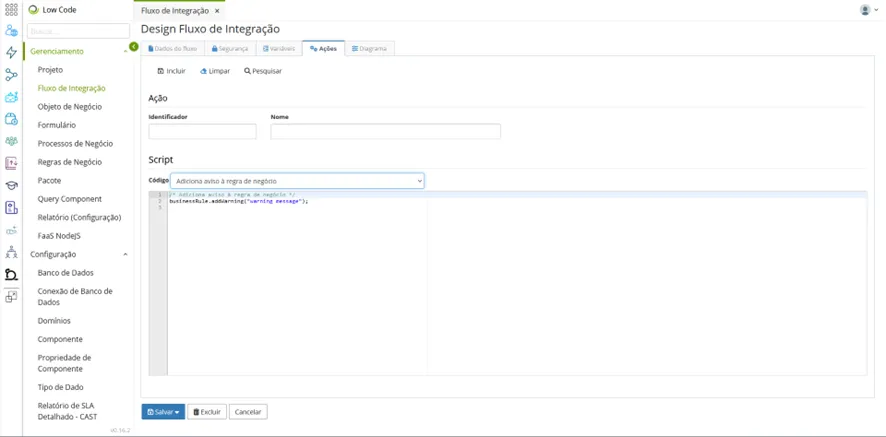Click the ID badge document icon
886x437 pixels.
(11, 207)
